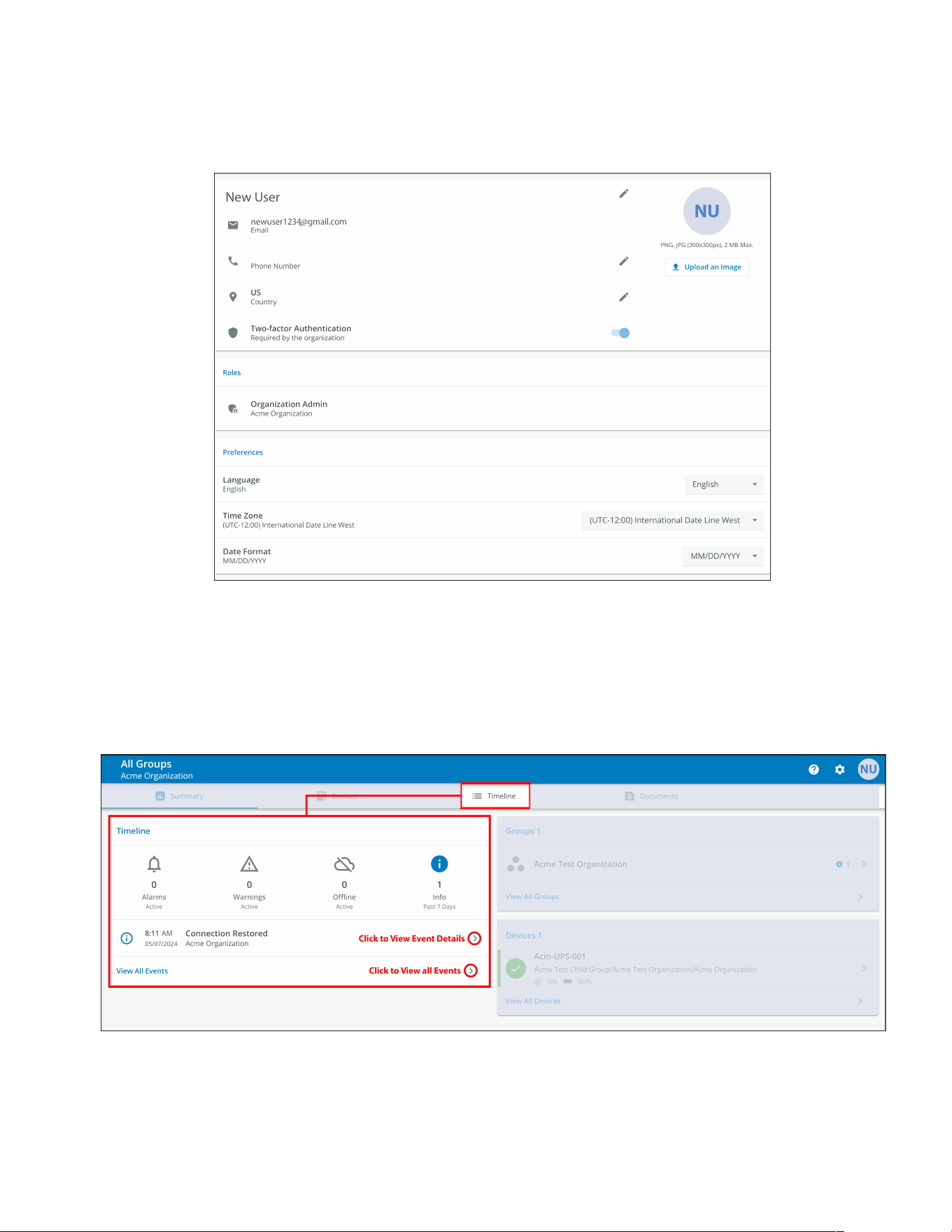Click the Groups 1 heading
Image resolution: width=952 pixels, height=1232 pixels.
pyautogui.click(x=523, y=831)
